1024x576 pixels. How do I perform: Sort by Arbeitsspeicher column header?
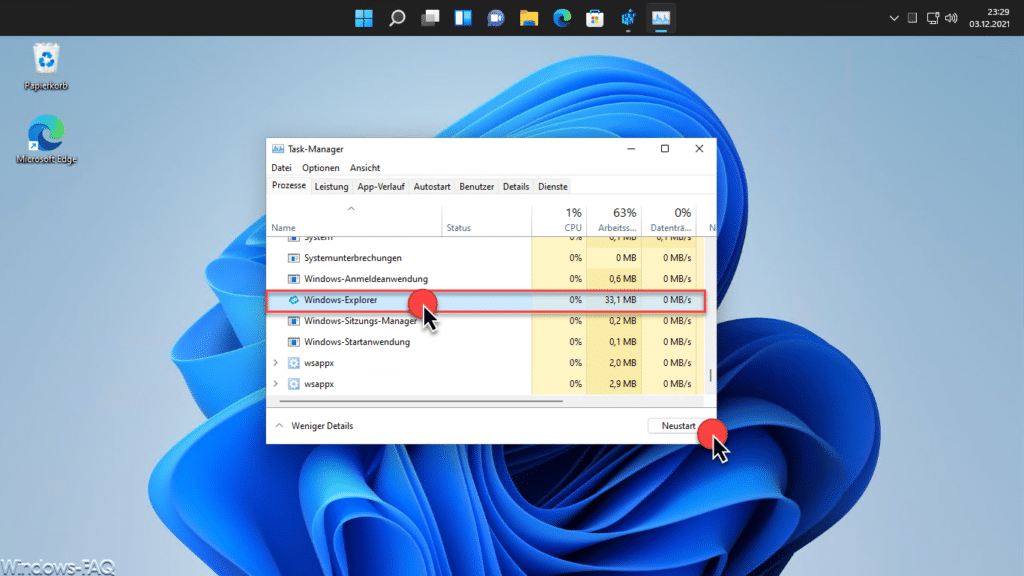(614, 219)
